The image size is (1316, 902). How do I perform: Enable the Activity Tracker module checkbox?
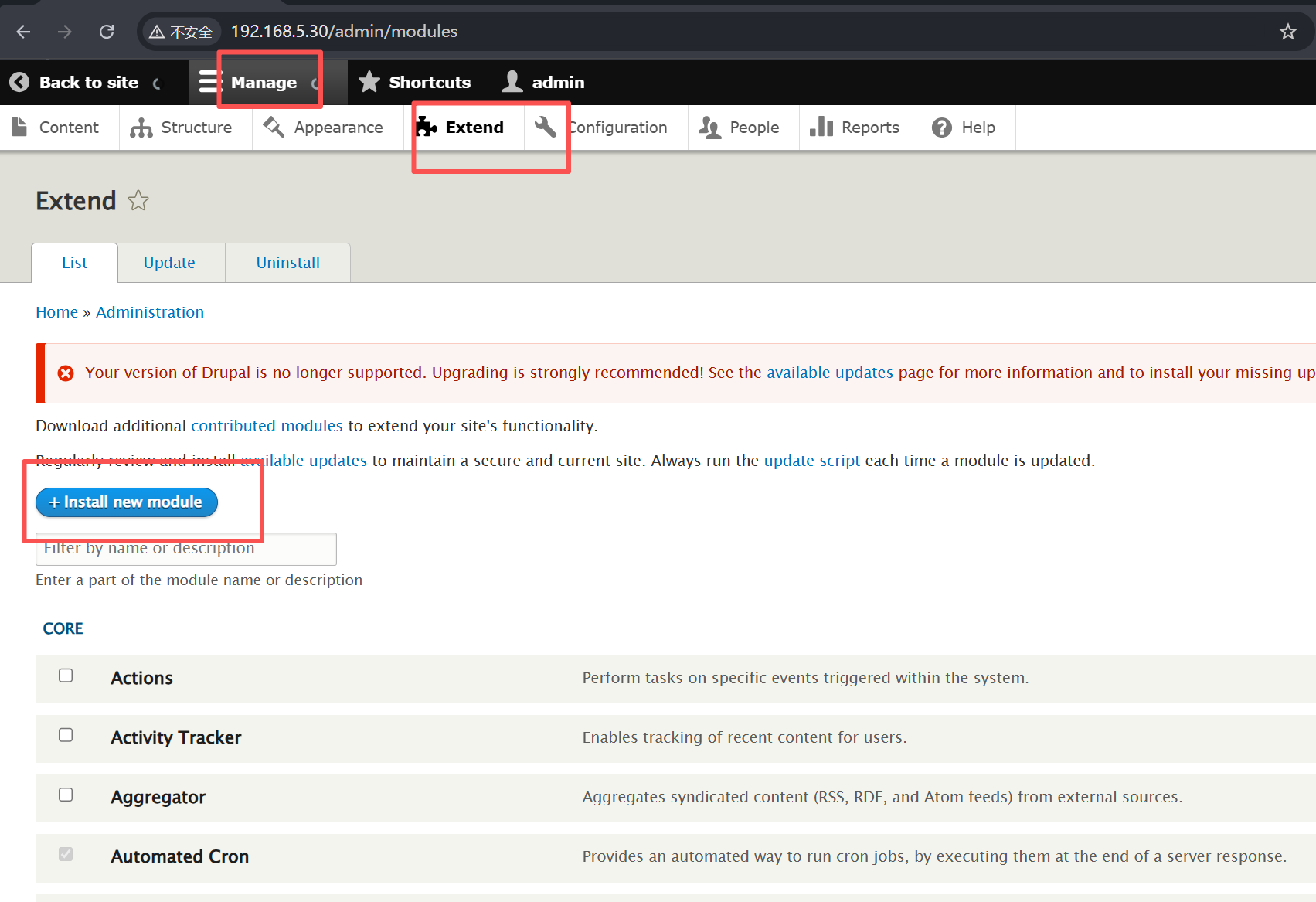[x=66, y=735]
